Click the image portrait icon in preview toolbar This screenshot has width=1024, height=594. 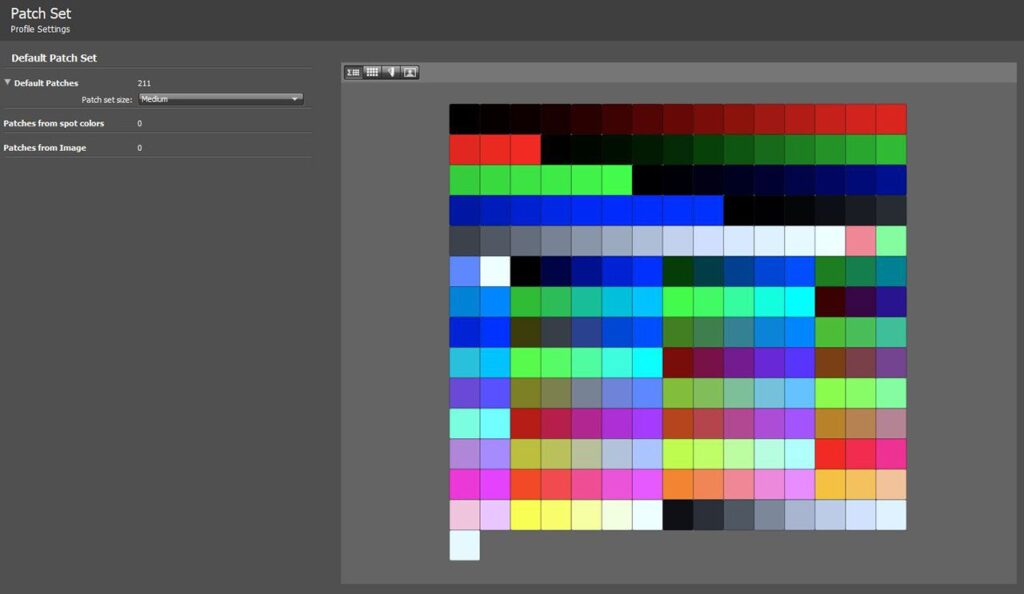tap(410, 72)
